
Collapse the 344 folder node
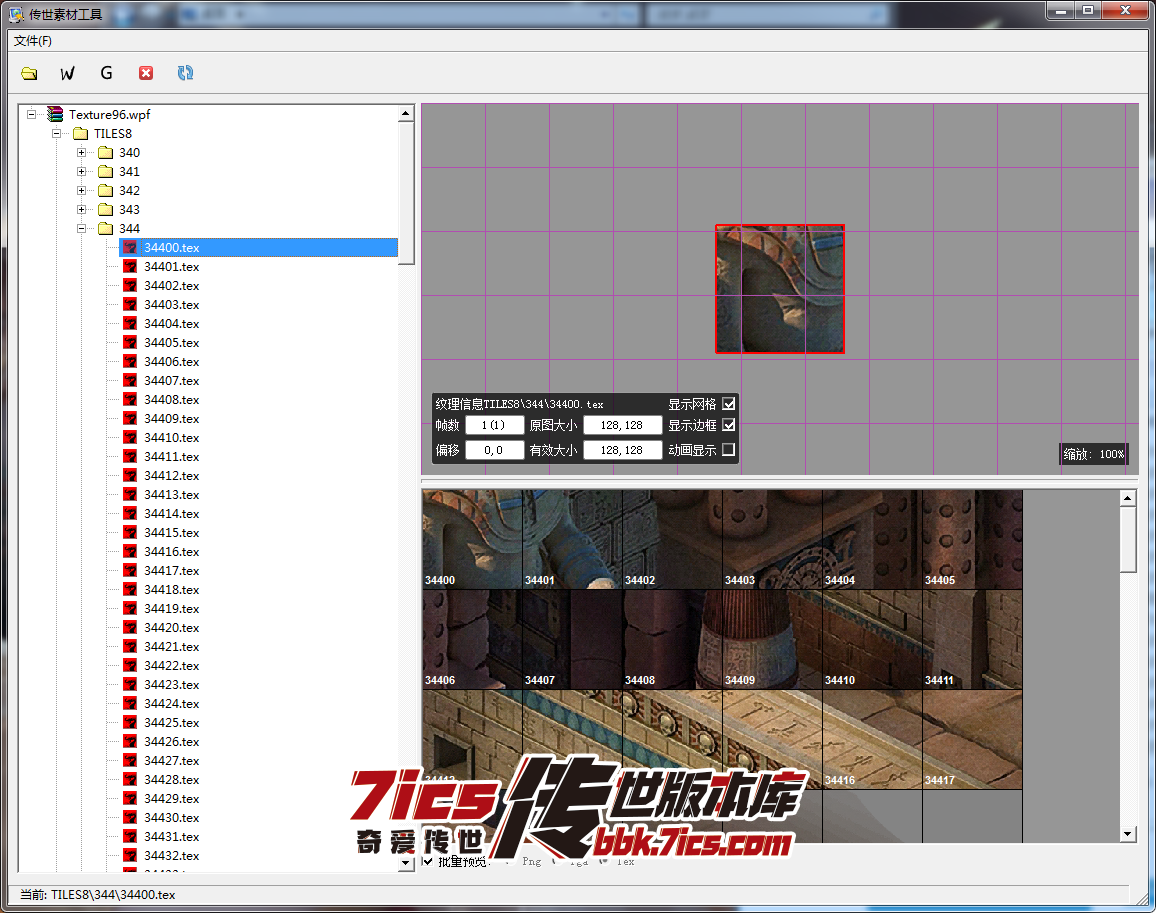tap(82, 229)
